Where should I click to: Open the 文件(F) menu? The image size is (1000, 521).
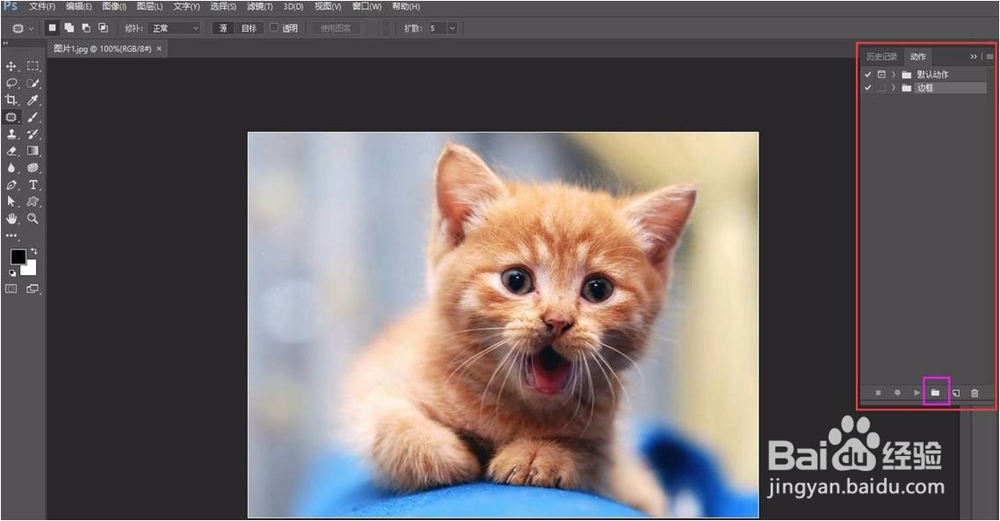pyautogui.click(x=42, y=6)
